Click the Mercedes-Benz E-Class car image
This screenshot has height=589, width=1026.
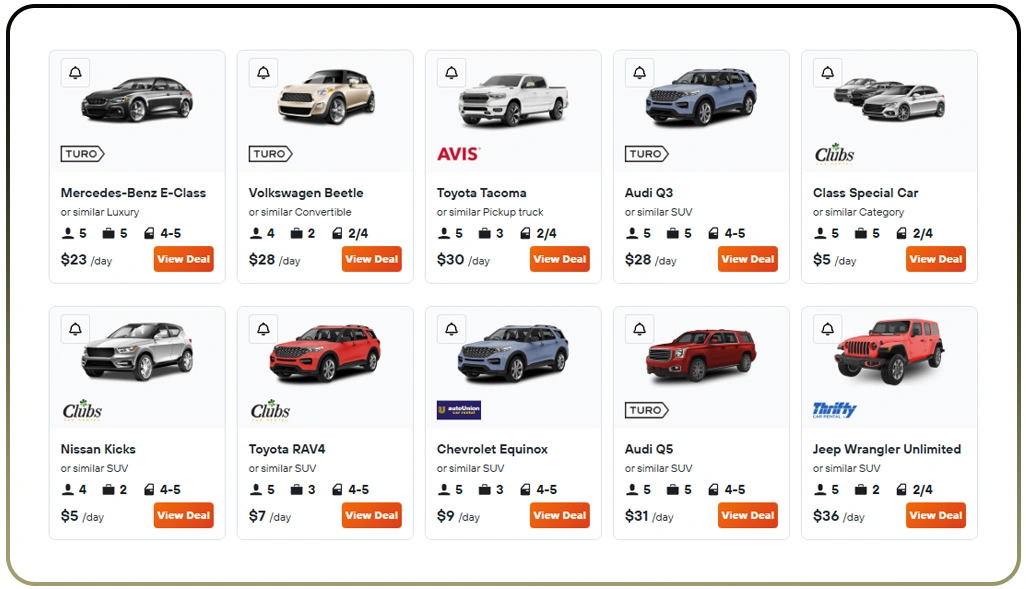[x=137, y=100]
